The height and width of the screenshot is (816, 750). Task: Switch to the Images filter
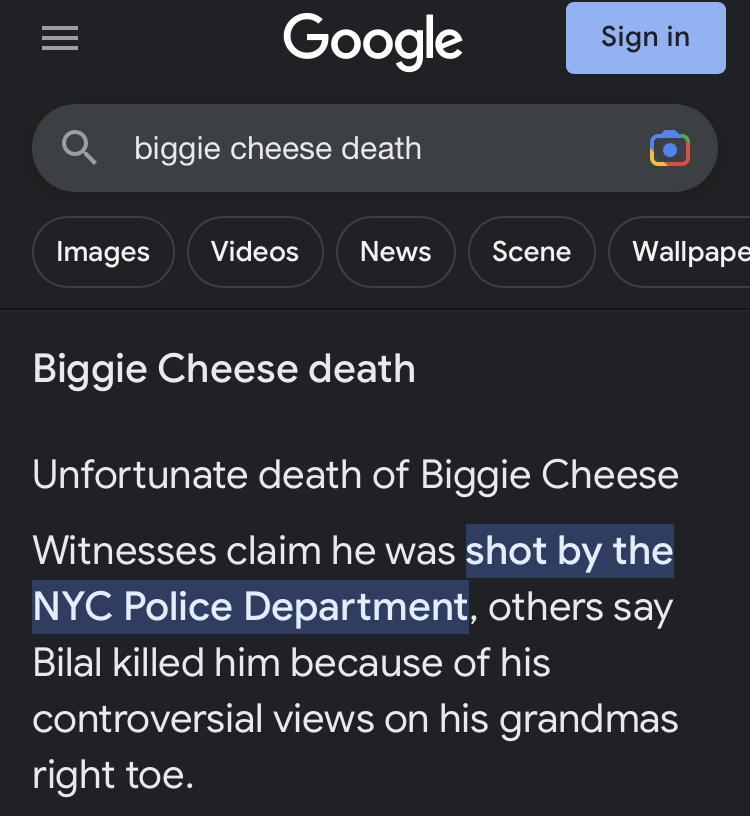point(103,251)
